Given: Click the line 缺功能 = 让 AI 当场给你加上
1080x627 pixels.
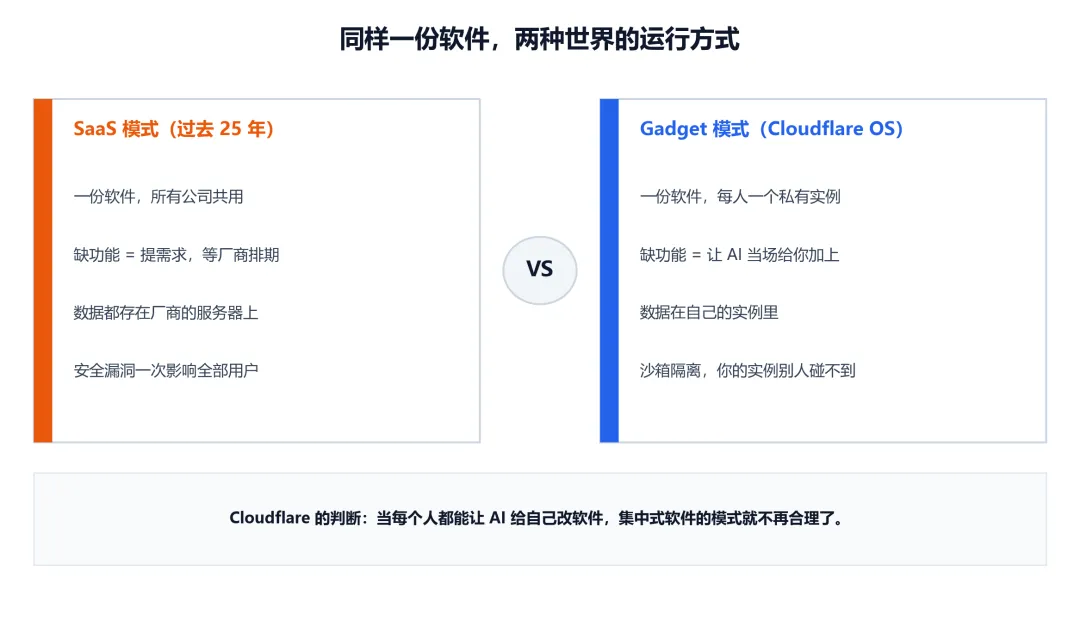Looking at the screenshot, I should pyautogui.click(x=739, y=255).
